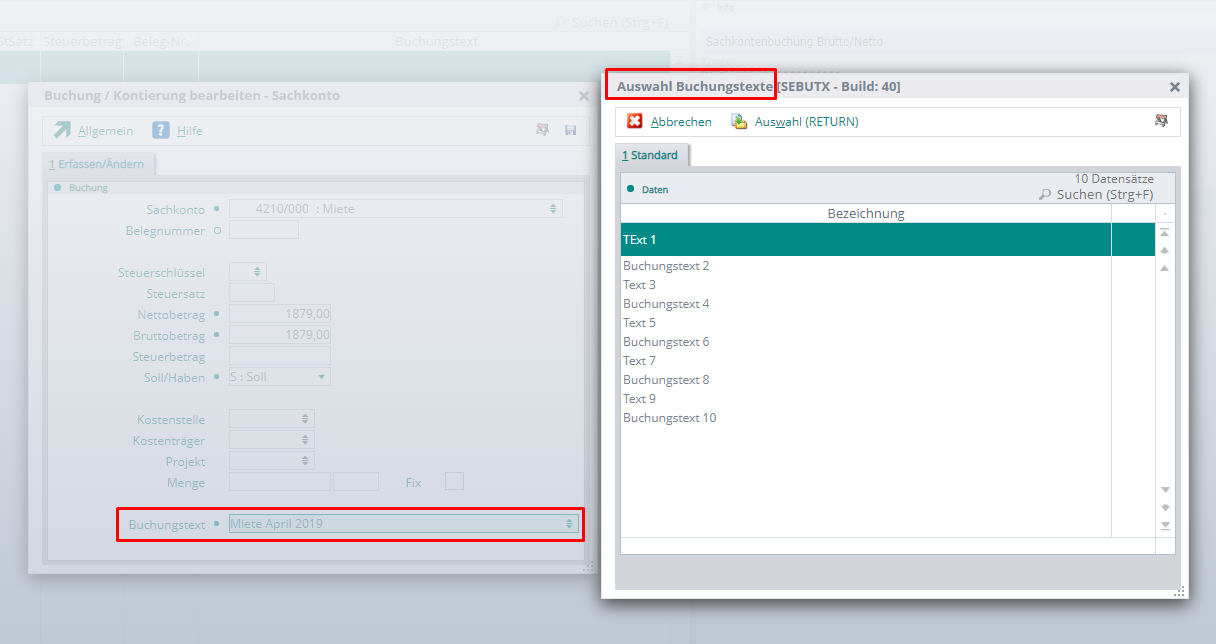Choose the Text 7 entry
Image resolution: width=1216 pixels, height=644 pixels.
click(x=640, y=361)
